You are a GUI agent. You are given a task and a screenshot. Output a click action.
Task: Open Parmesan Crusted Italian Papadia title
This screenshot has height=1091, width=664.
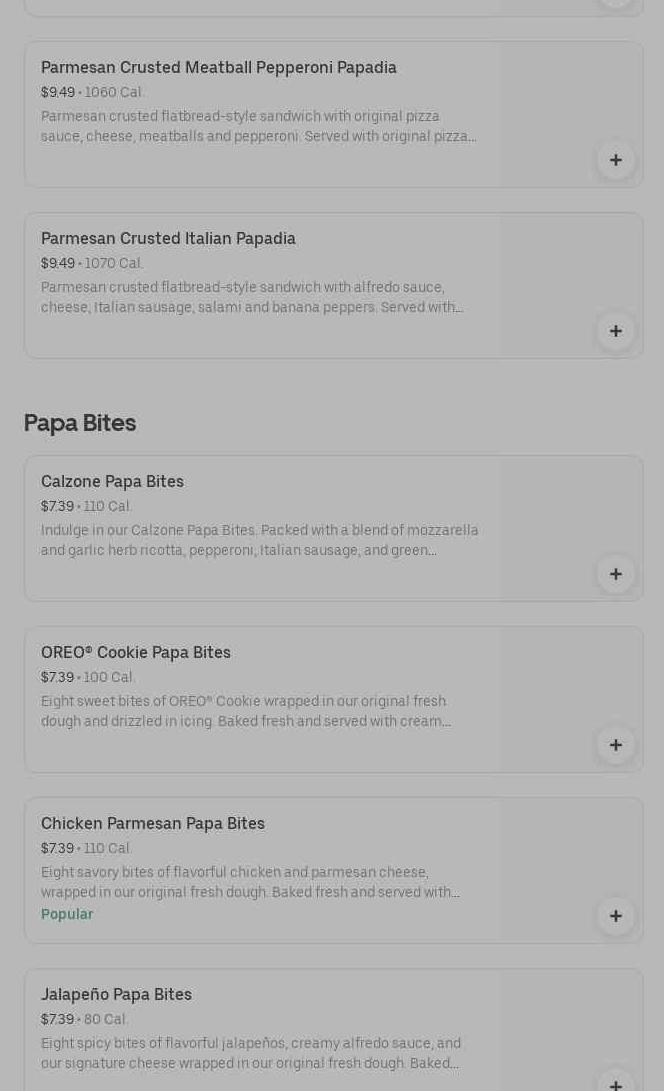pos(168,238)
